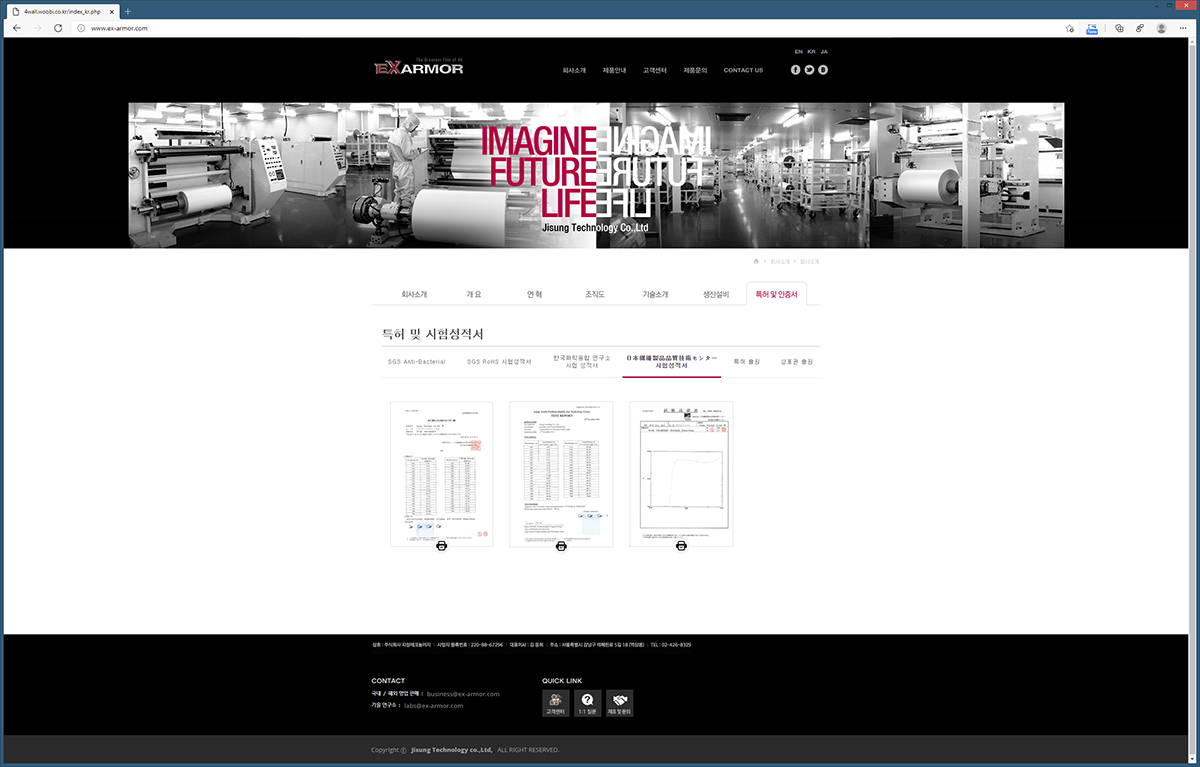Select the SGS RoHS 시험성적서 sub-tab
Image resolution: width=1200 pixels, height=767 pixels.
(x=499, y=361)
